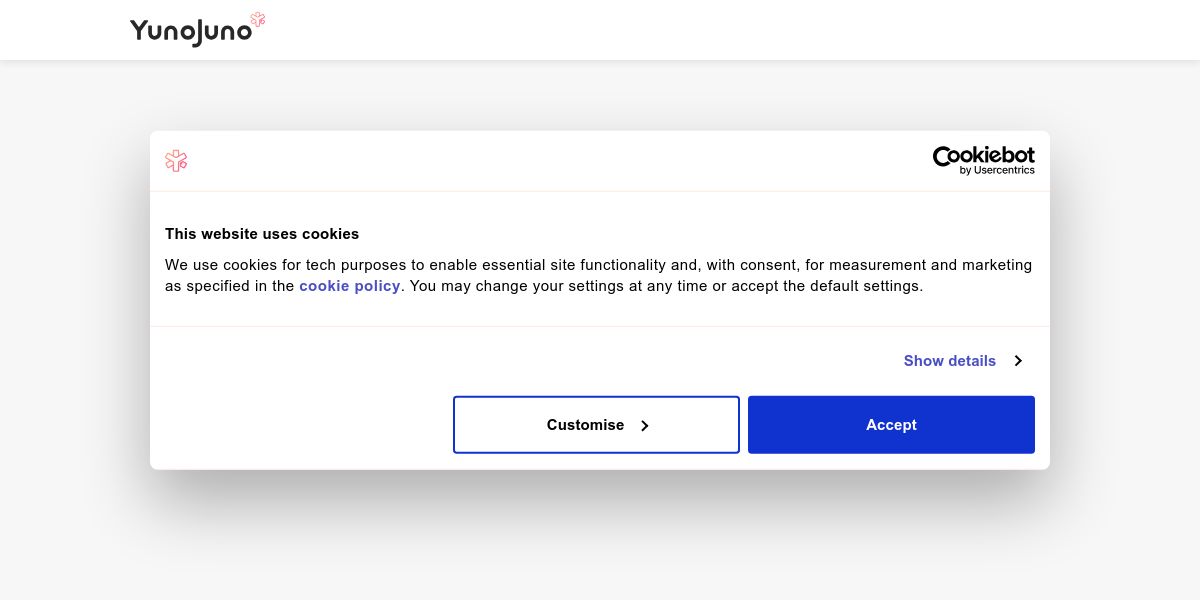Click empty dialog space left of Customise
Screen dimensions: 1200x600
coord(300,425)
